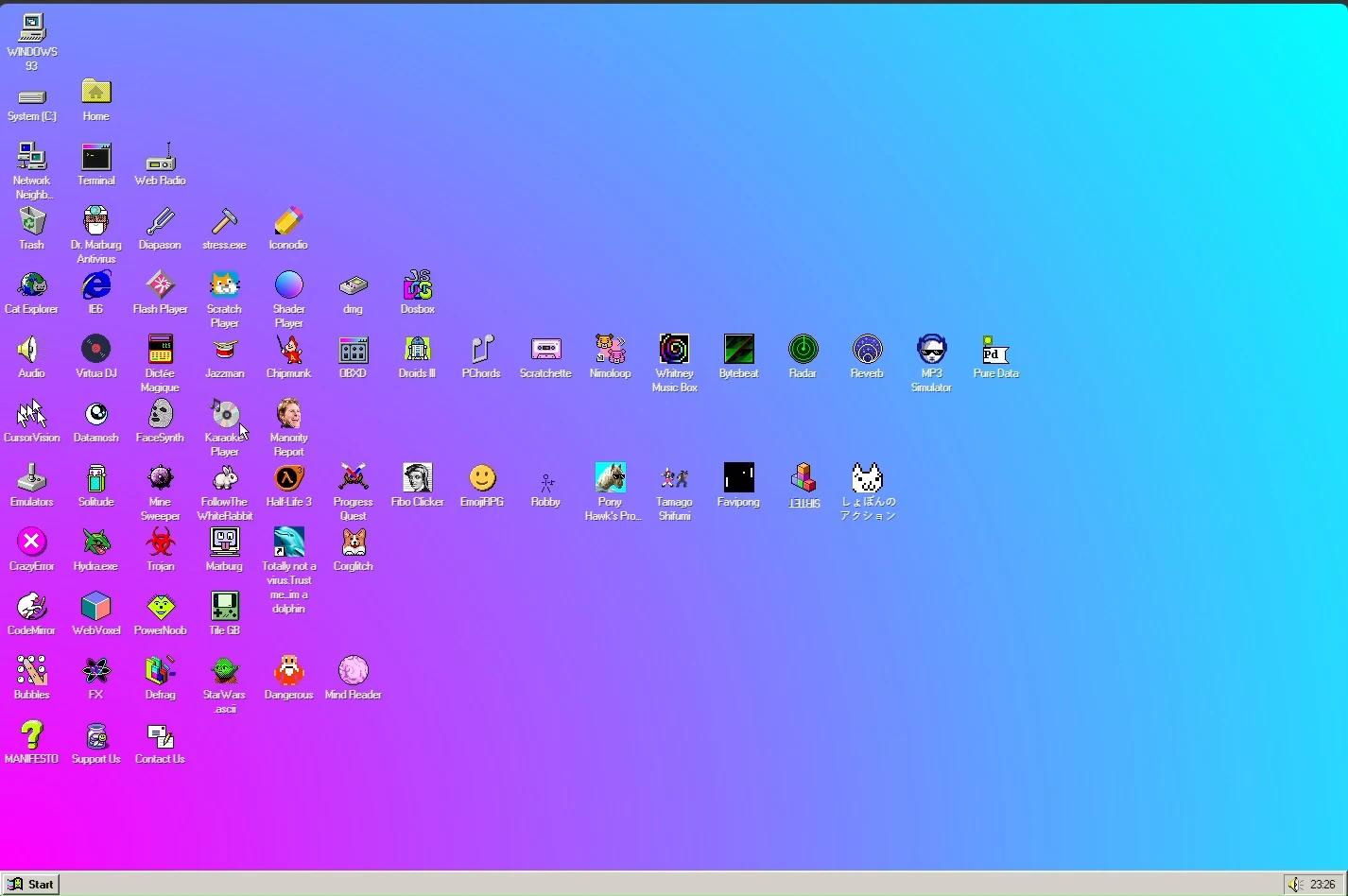Click the volume speaker tray icon
The height and width of the screenshot is (896, 1348).
pyautogui.click(x=1295, y=885)
